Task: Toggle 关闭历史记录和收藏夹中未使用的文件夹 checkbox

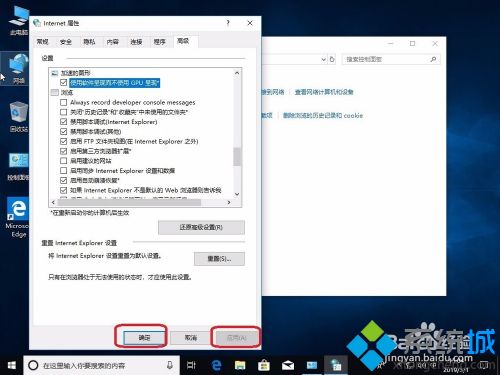Action: (64, 112)
